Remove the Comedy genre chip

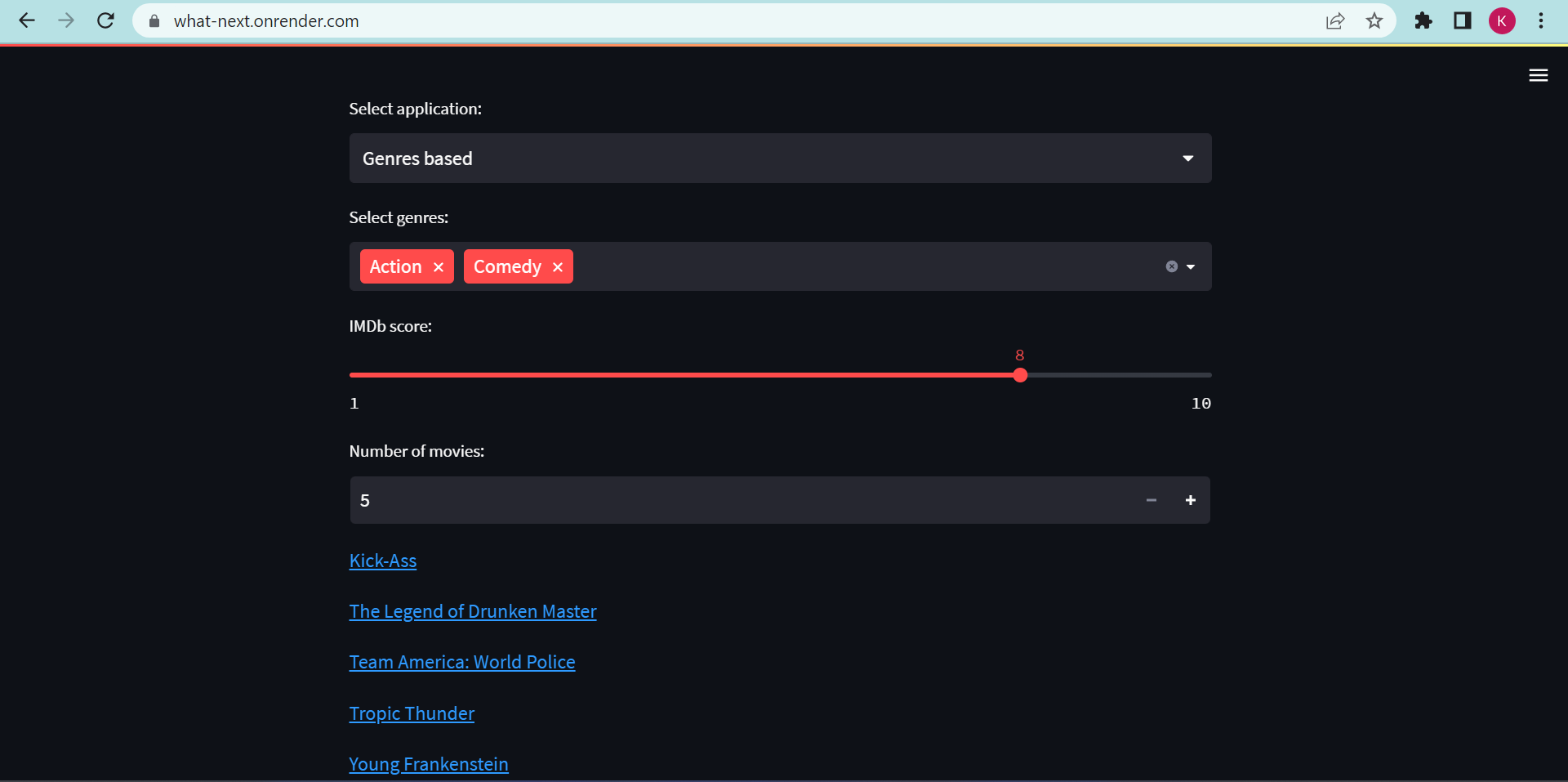pos(557,267)
